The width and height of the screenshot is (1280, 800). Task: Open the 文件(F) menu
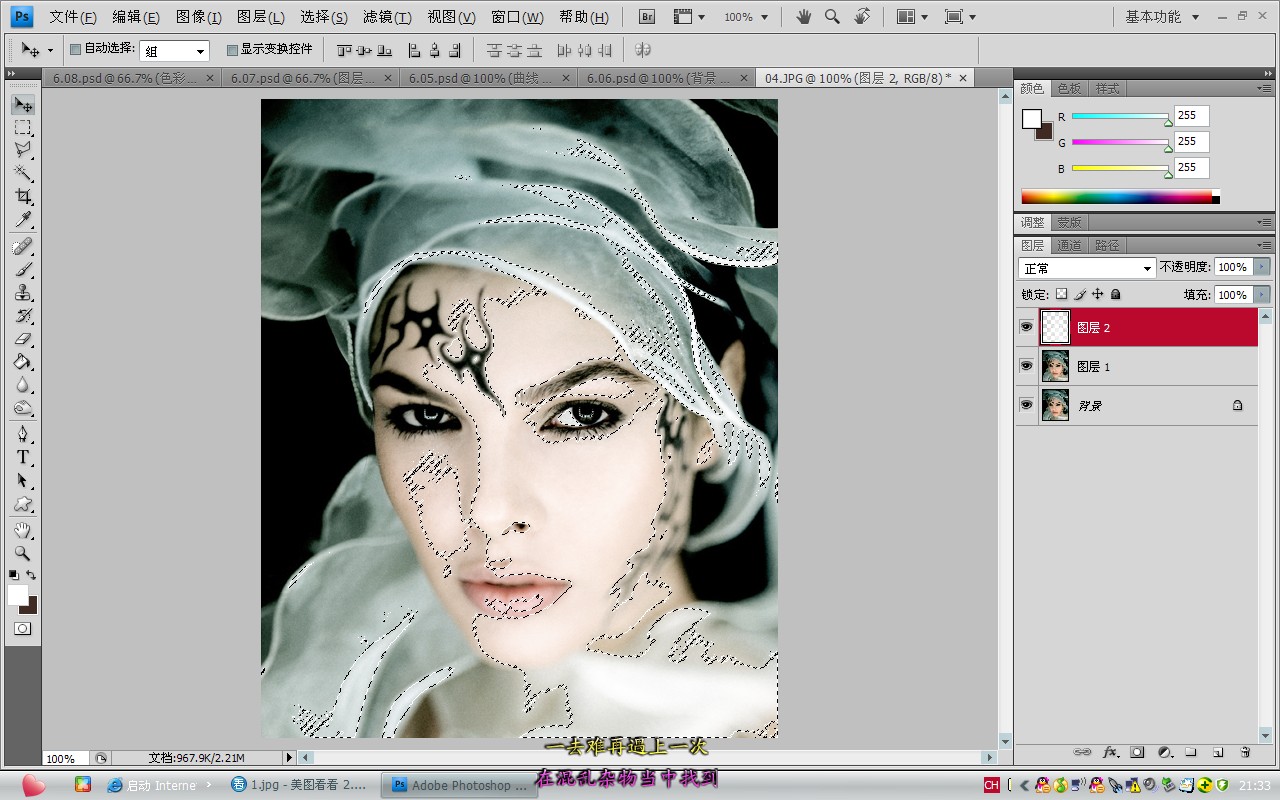click(73, 17)
